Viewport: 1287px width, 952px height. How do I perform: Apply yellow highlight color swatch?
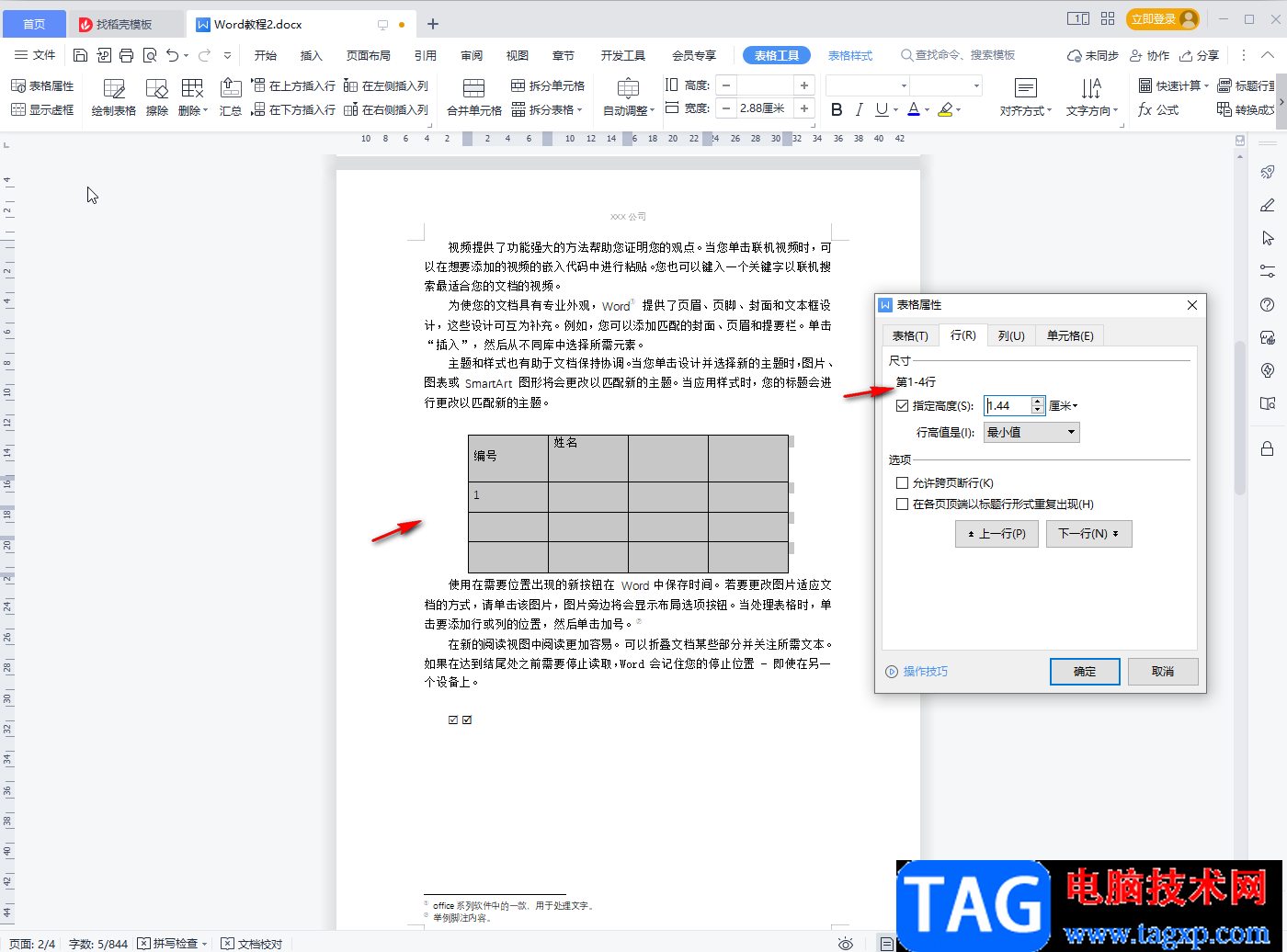945,109
